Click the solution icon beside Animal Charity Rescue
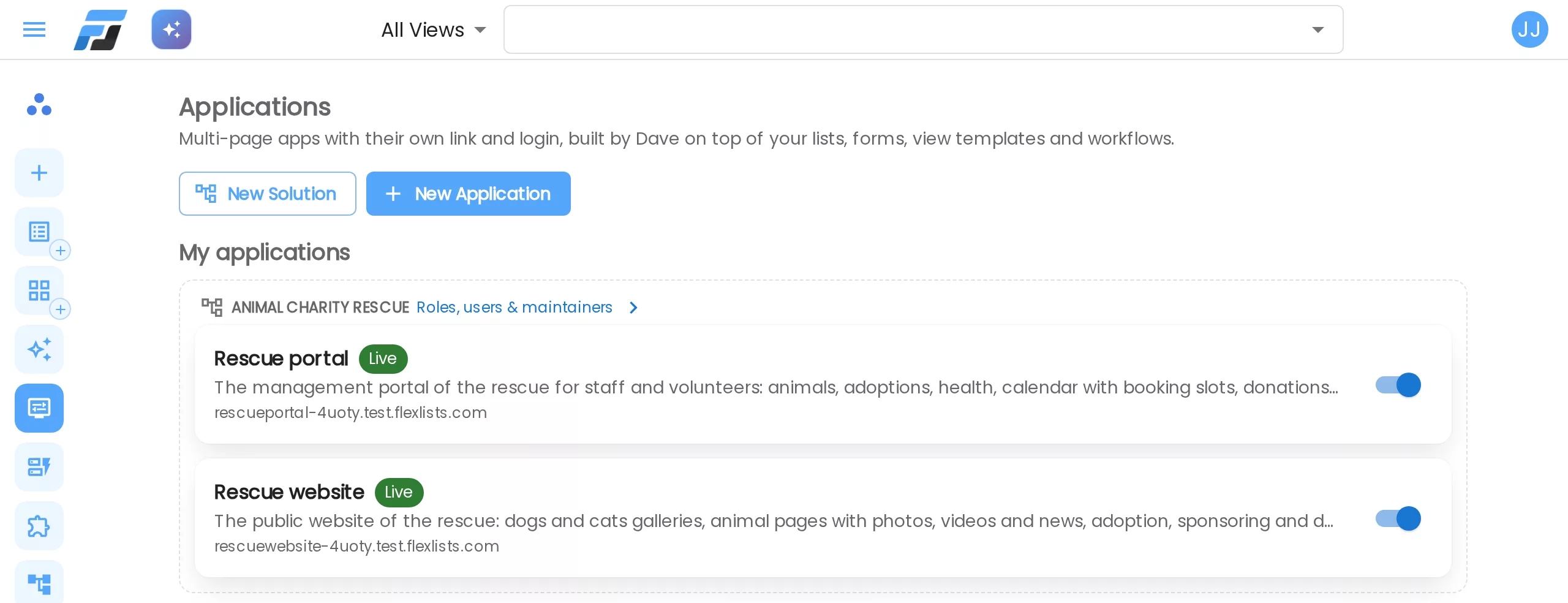The width and height of the screenshot is (1568, 603). pos(212,307)
